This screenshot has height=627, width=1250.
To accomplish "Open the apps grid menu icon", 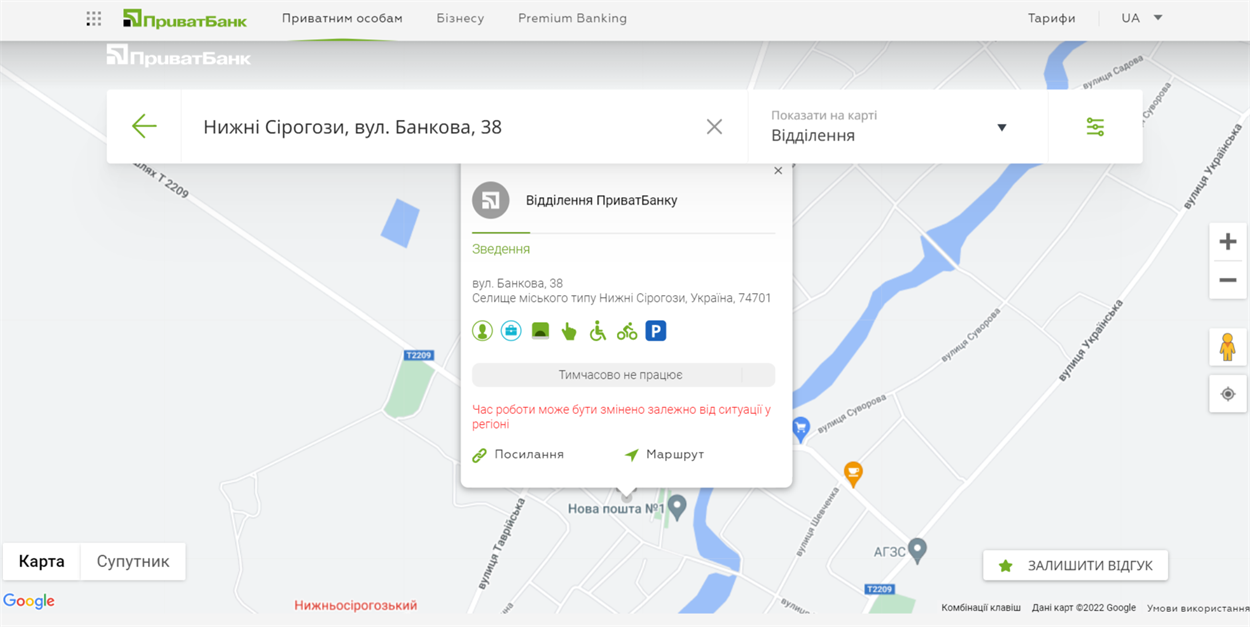I will tap(94, 18).
